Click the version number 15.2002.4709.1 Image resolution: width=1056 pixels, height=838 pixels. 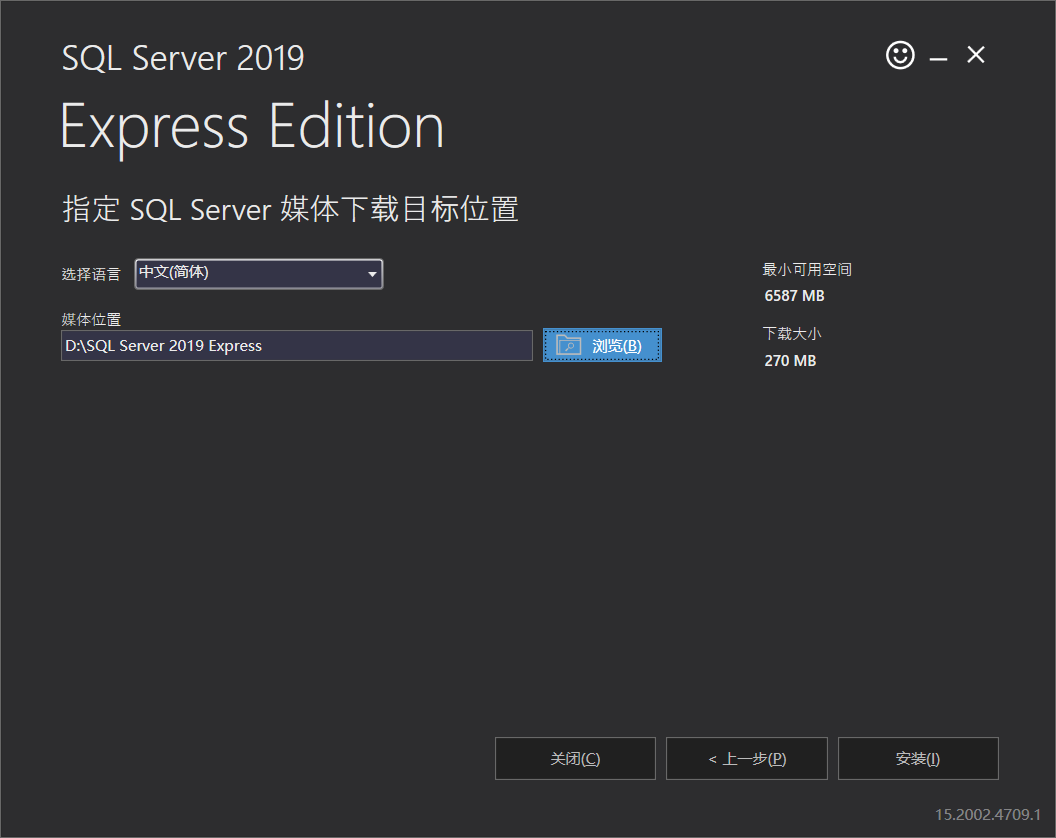(x=987, y=814)
